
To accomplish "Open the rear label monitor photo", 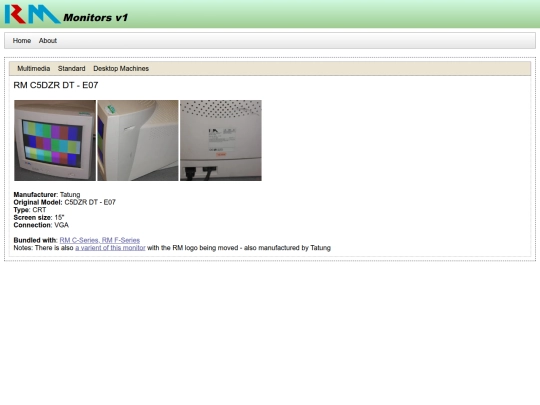I will click(x=221, y=141).
